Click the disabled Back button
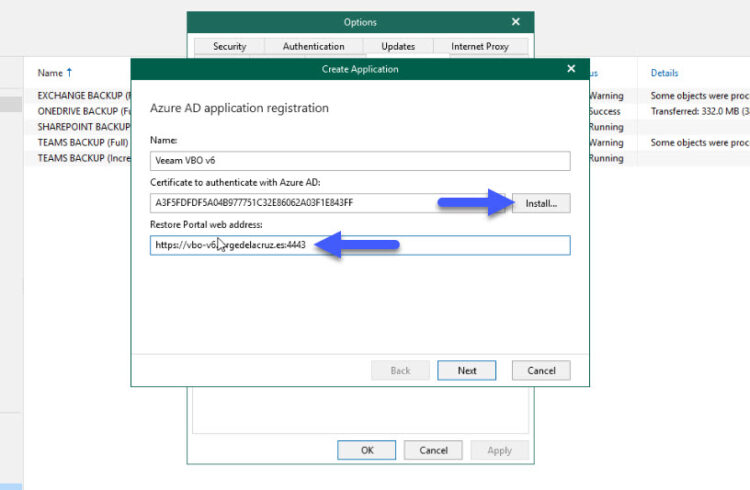The height and width of the screenshot is (490, 750). (400, 370)
